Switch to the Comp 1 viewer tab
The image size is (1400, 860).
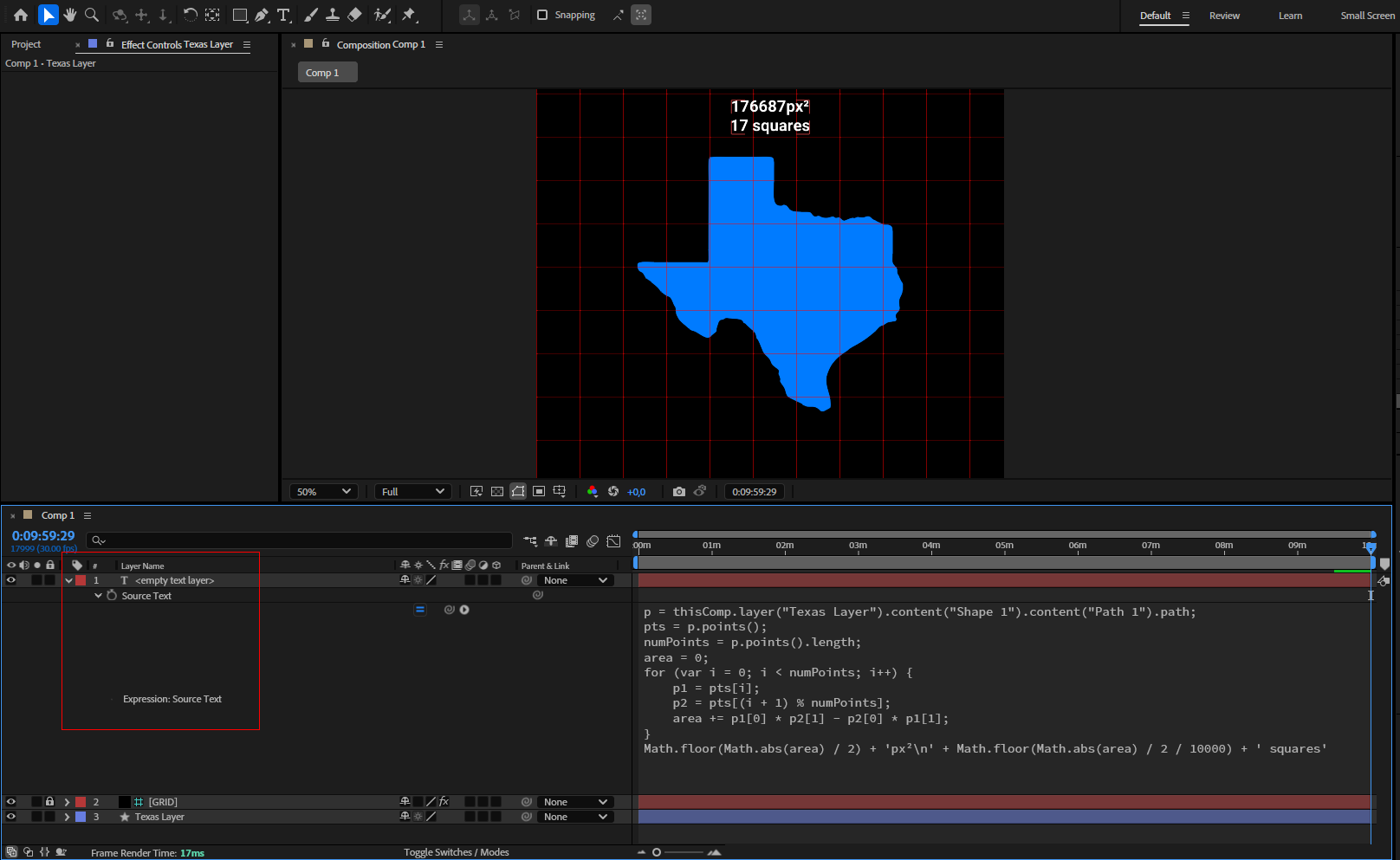click(327, 72)
